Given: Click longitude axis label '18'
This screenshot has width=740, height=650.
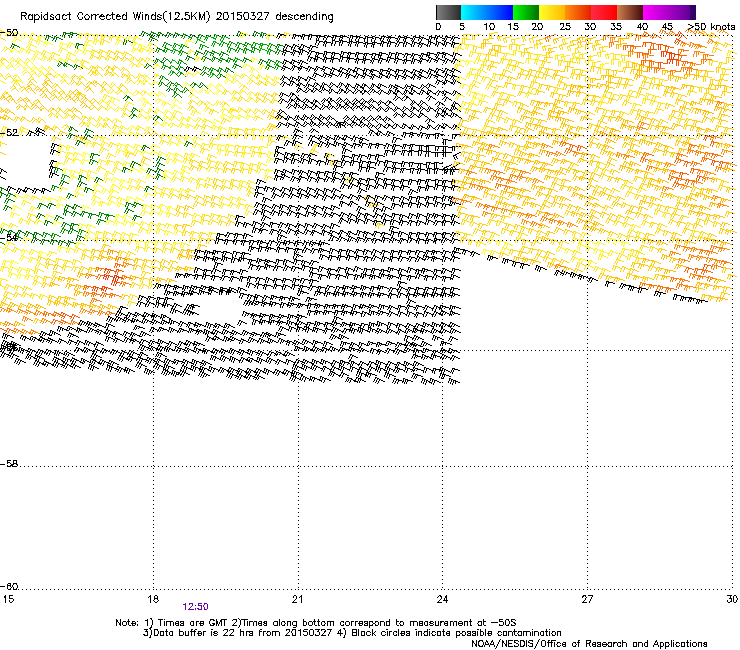Looking at the screenshot, I should pyautogui.click(x=153, y=599).
